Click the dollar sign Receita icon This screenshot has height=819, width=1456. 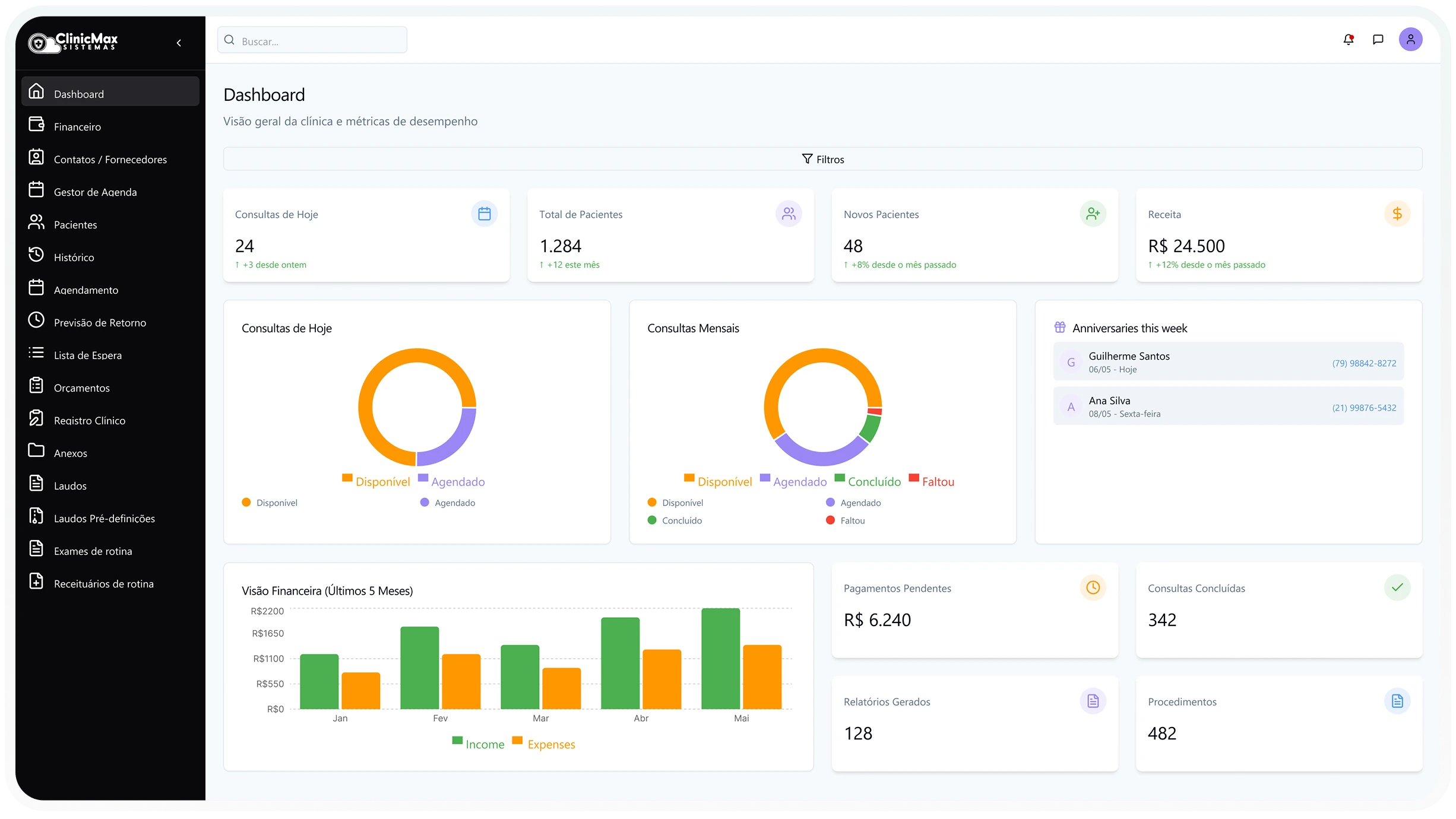[x=1397, y=214]
